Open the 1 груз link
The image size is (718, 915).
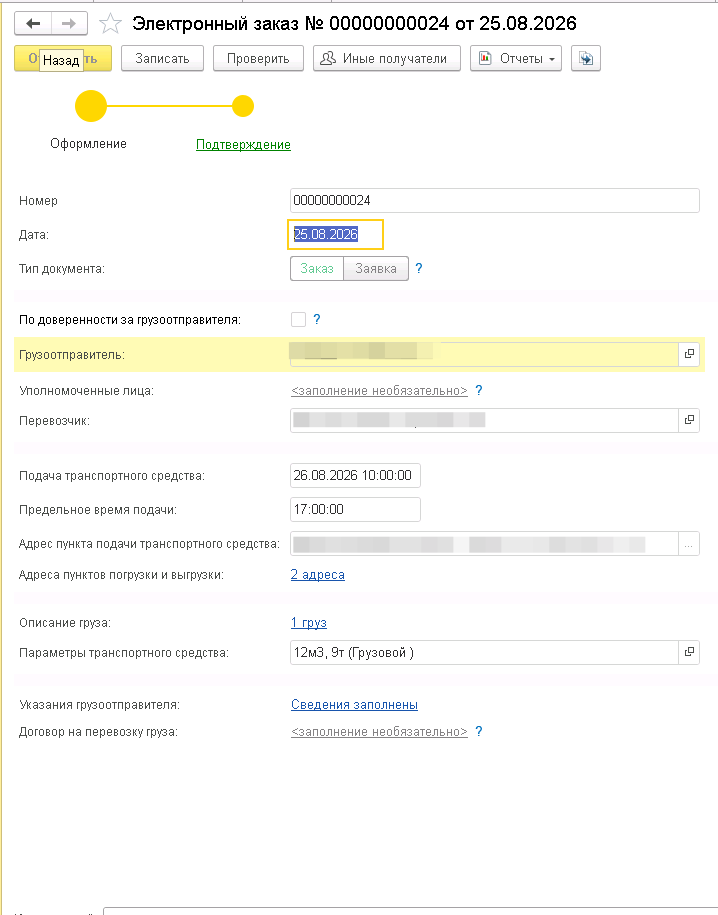tap(309, 623)
